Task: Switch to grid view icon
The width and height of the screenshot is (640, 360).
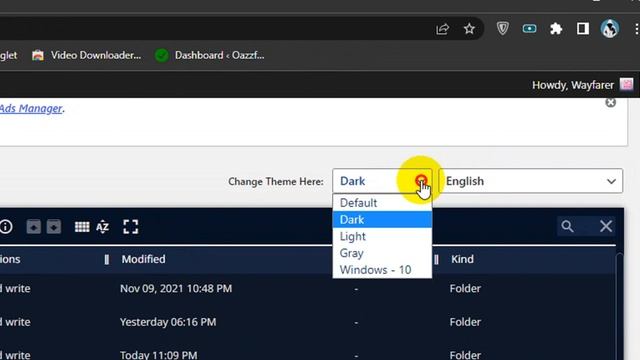Action: 82,227
